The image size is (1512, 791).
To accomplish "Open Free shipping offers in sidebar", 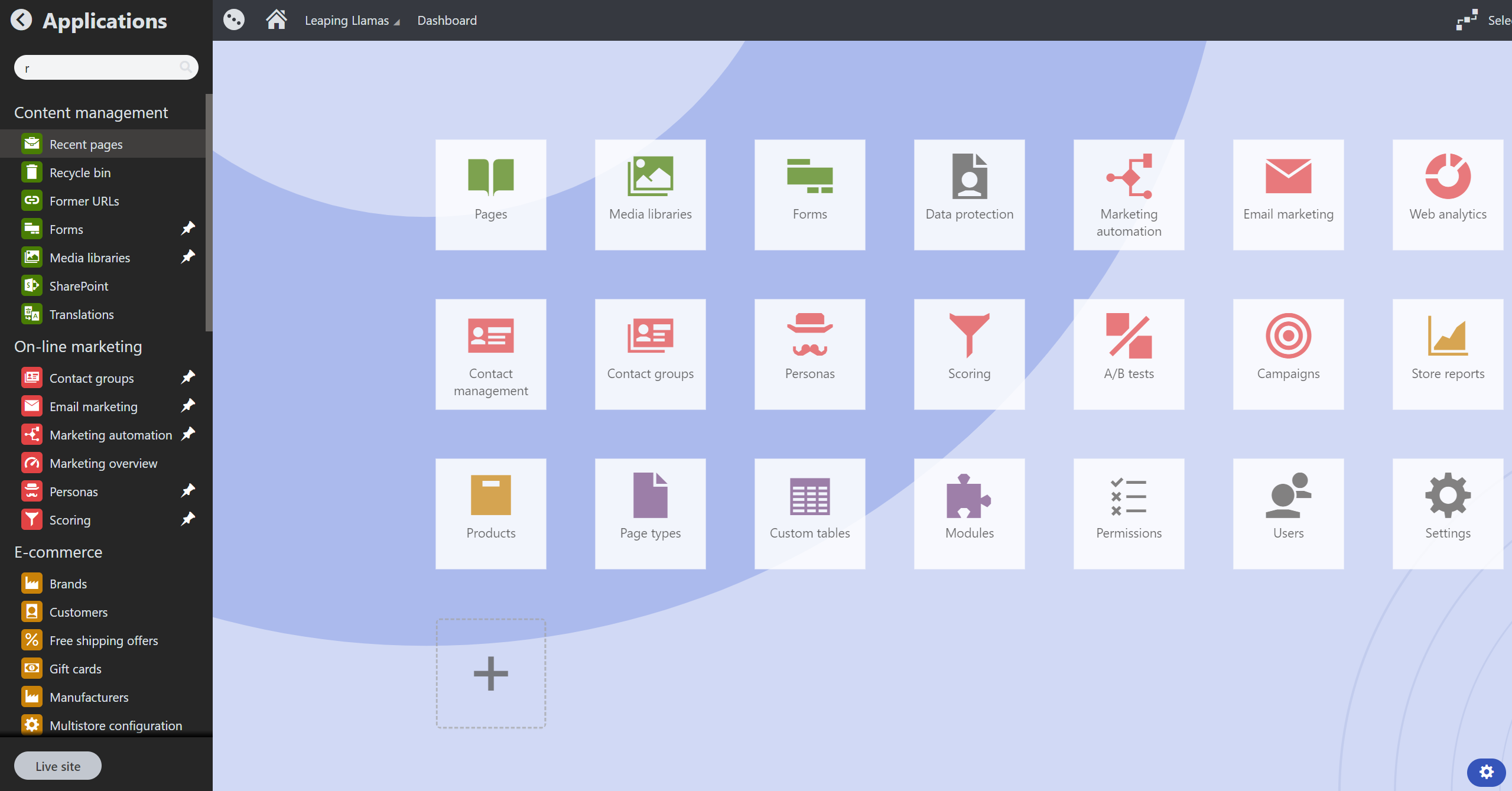I will 102,640.
